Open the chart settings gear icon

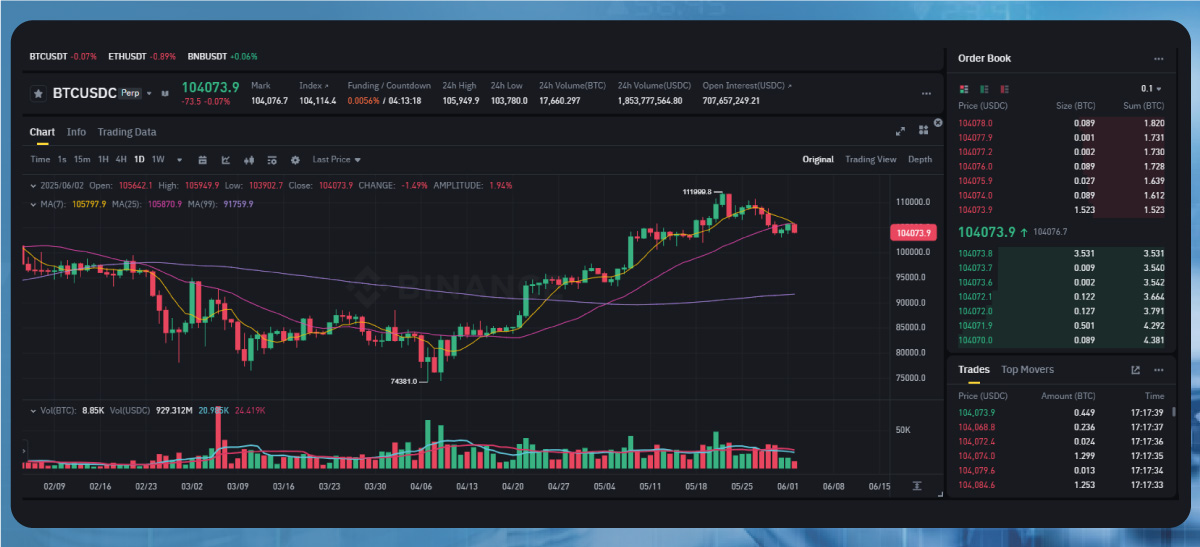click(295, 160)
